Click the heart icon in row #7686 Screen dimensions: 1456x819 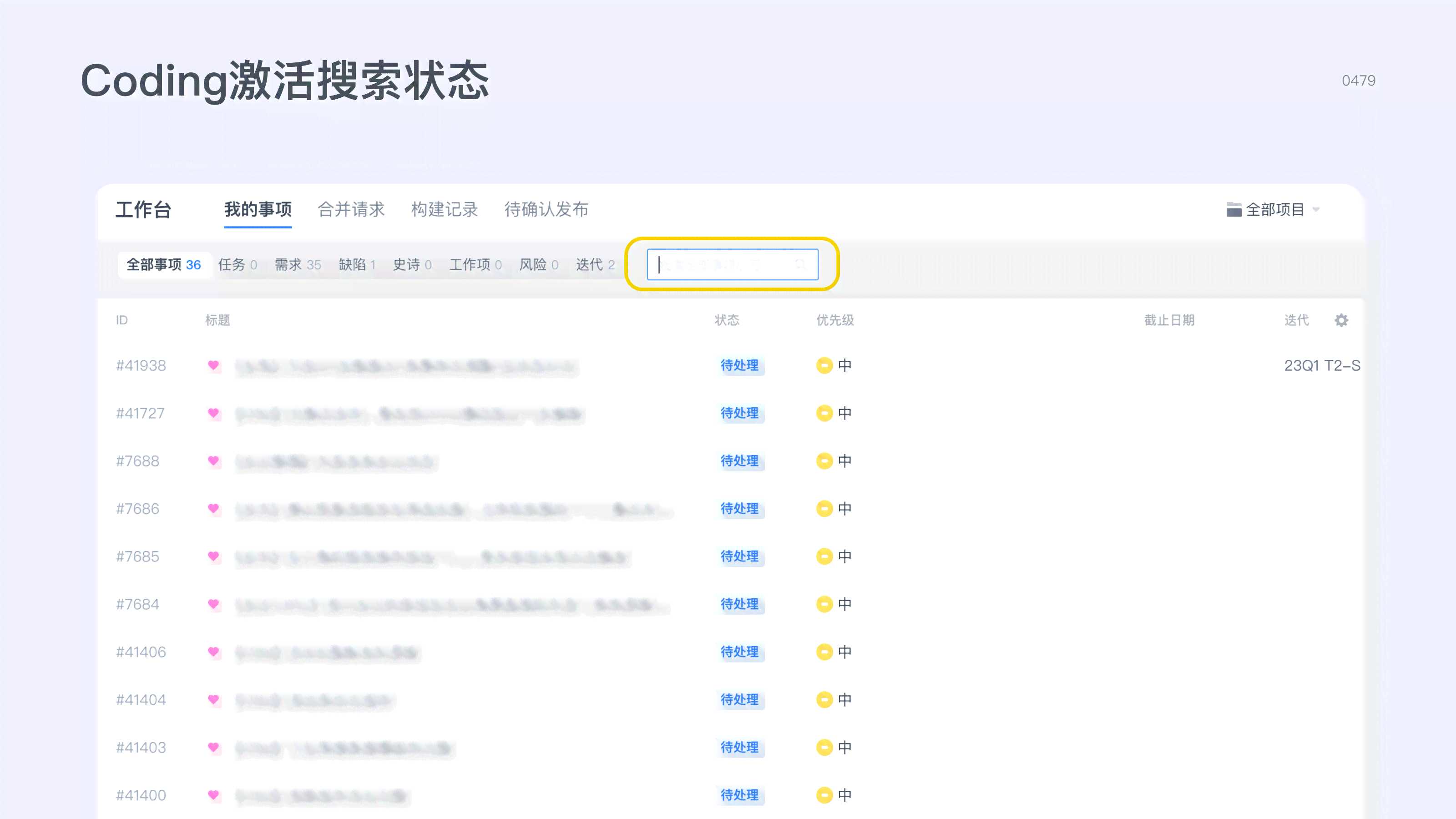click(213, 509)
